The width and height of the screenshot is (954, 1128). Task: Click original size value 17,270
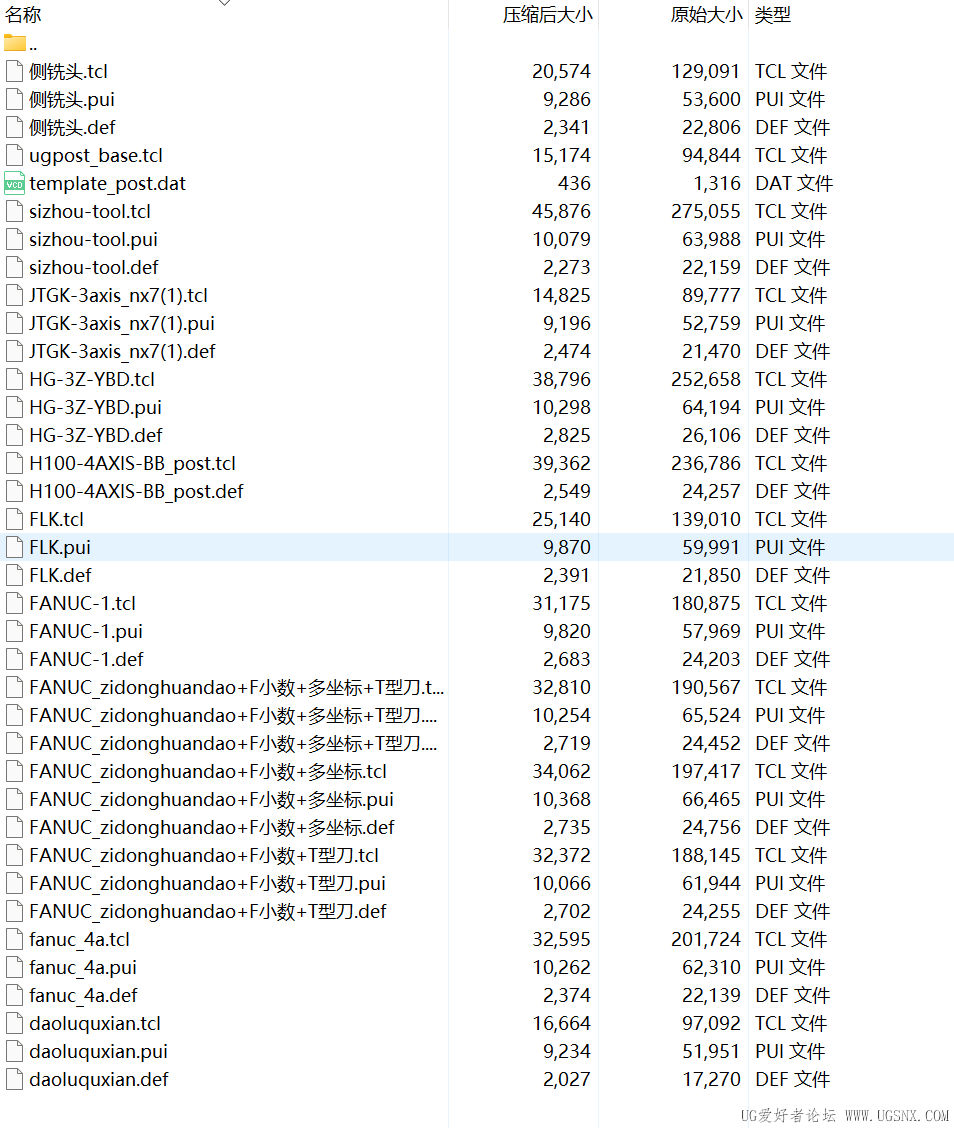[712, 1079]
